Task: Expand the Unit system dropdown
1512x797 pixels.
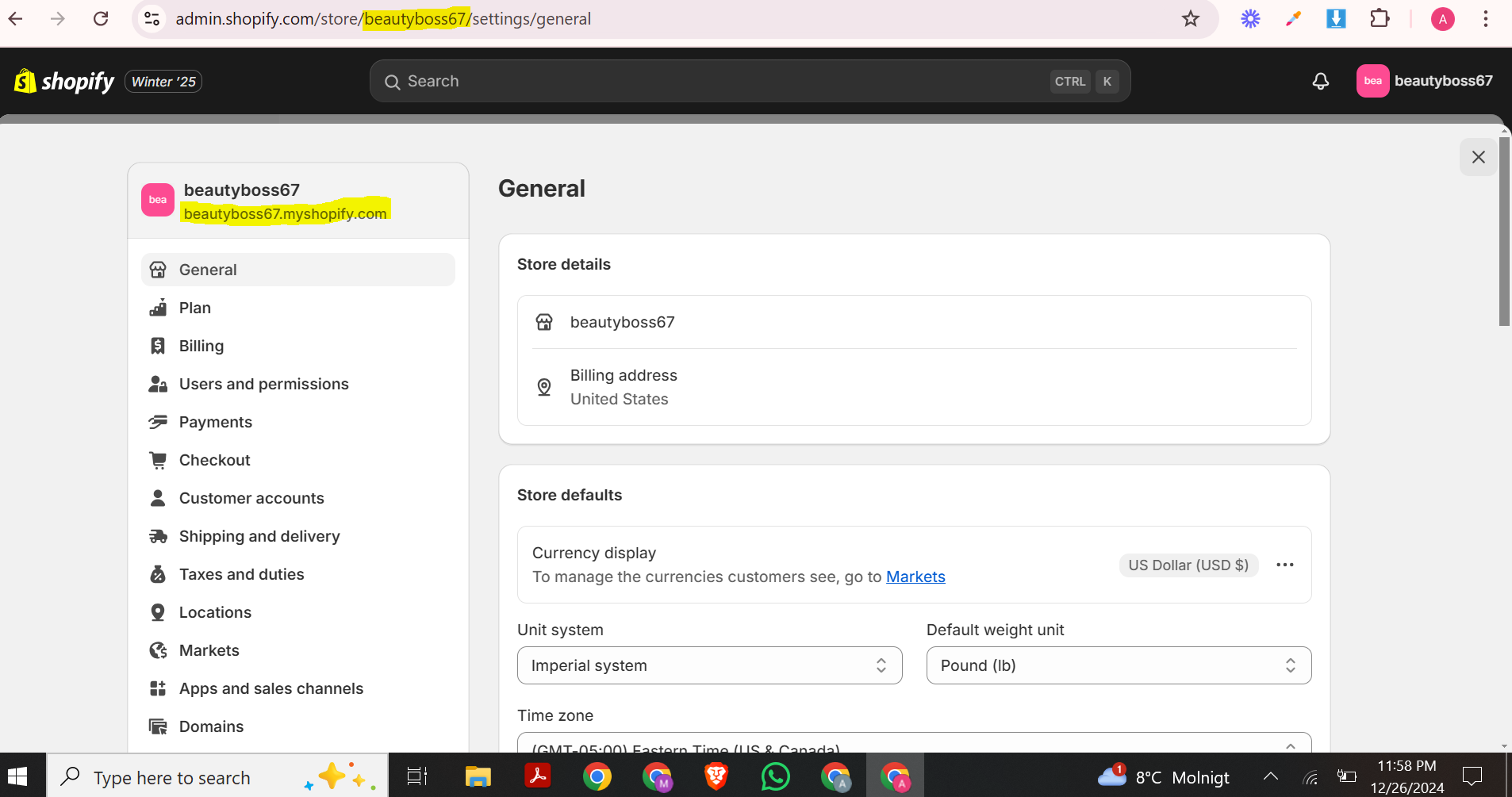Action: coord(709,665)
